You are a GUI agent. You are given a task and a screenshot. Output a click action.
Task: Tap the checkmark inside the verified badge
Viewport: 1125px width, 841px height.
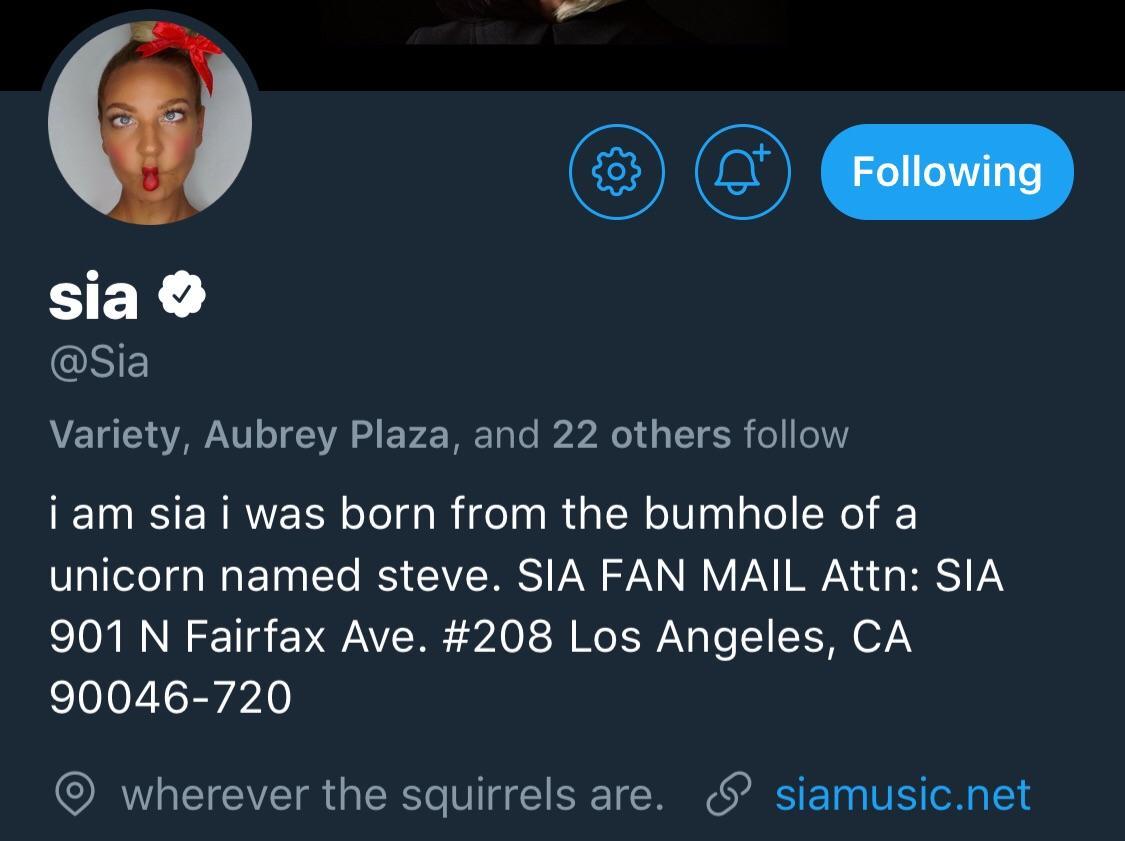click(183, 292)
